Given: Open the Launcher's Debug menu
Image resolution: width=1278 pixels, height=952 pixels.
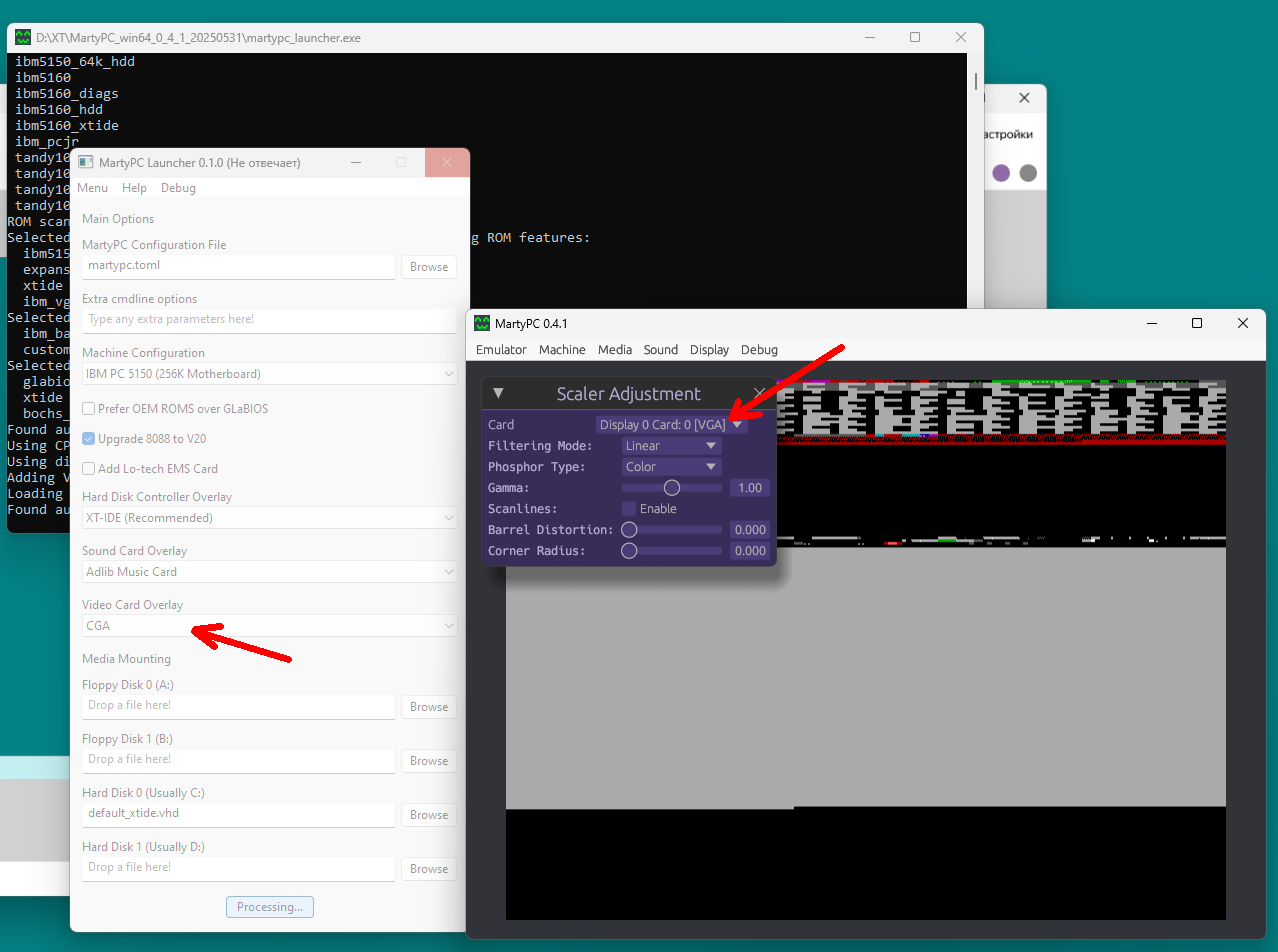Looking at the screenshot, I should point(178,188).
